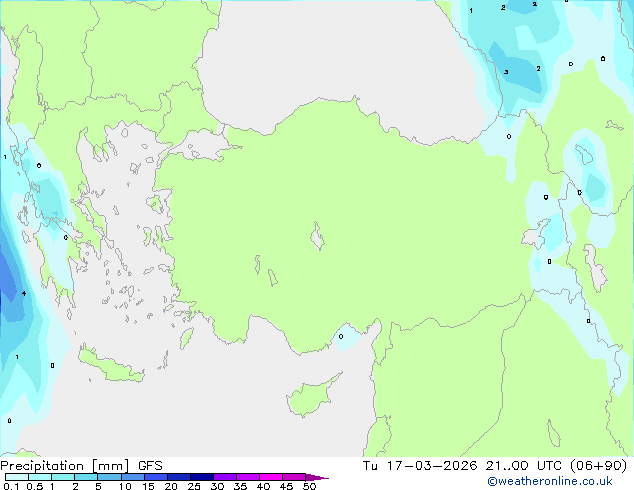634x490 pixels.
Task: Click the "25" legend scale label
Action: click(194, 486)
